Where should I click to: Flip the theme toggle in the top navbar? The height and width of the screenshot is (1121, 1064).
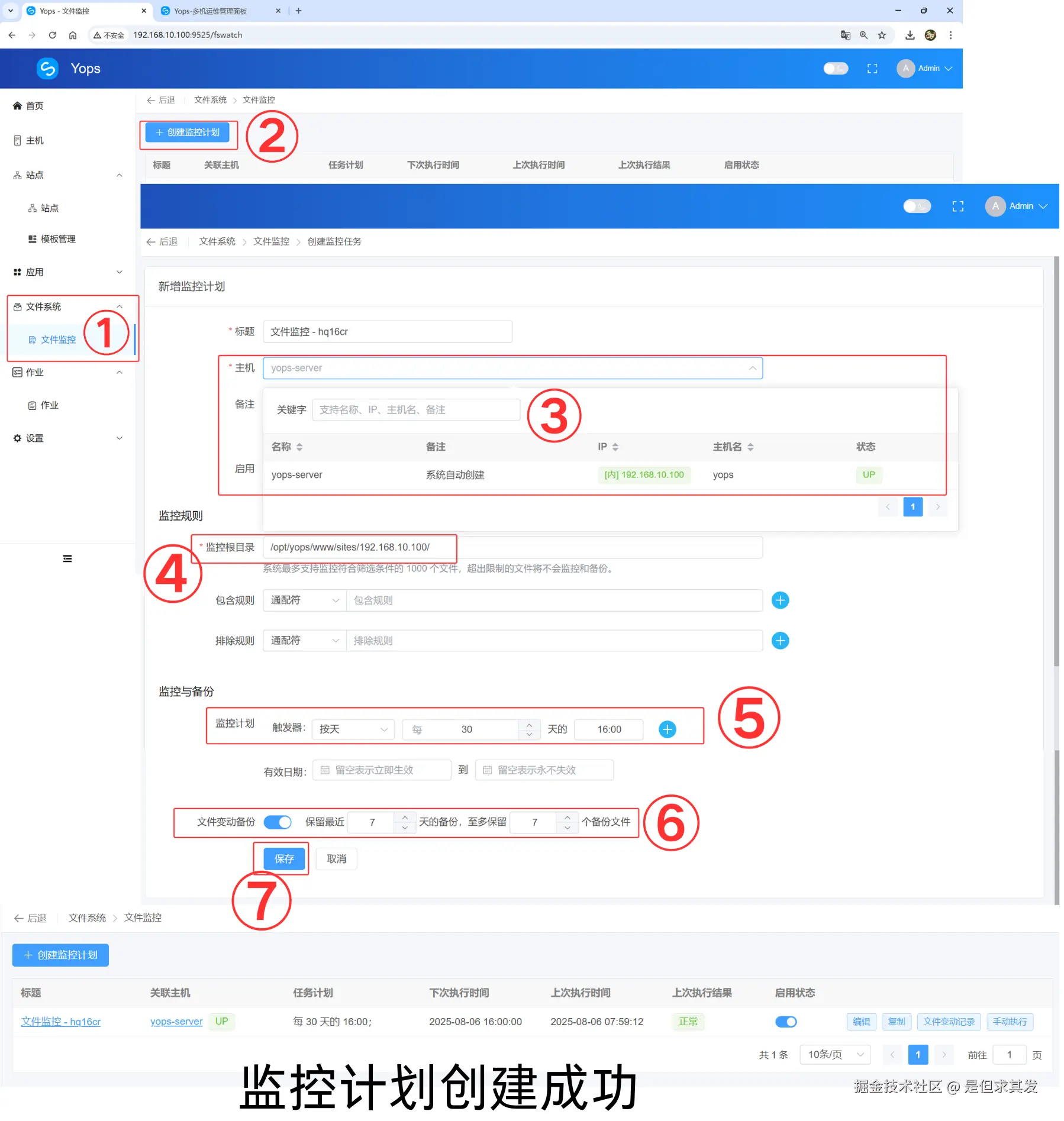pos(836,68)
